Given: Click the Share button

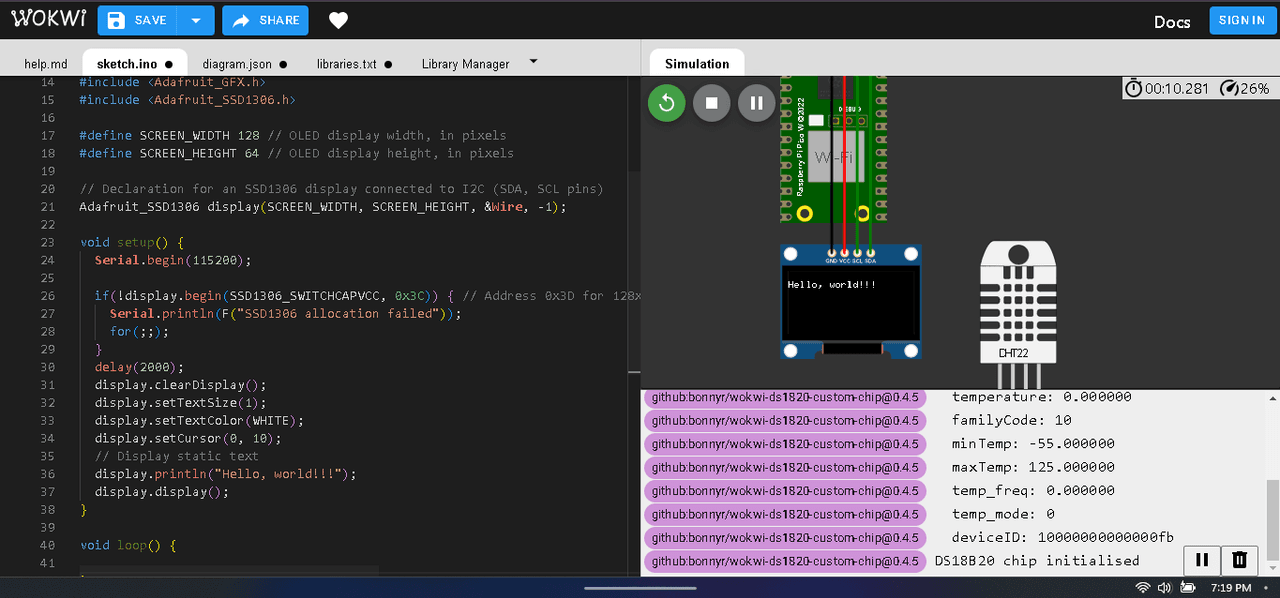Looking at the screenshot, I should pyautogui.click(x=265, y=21).
